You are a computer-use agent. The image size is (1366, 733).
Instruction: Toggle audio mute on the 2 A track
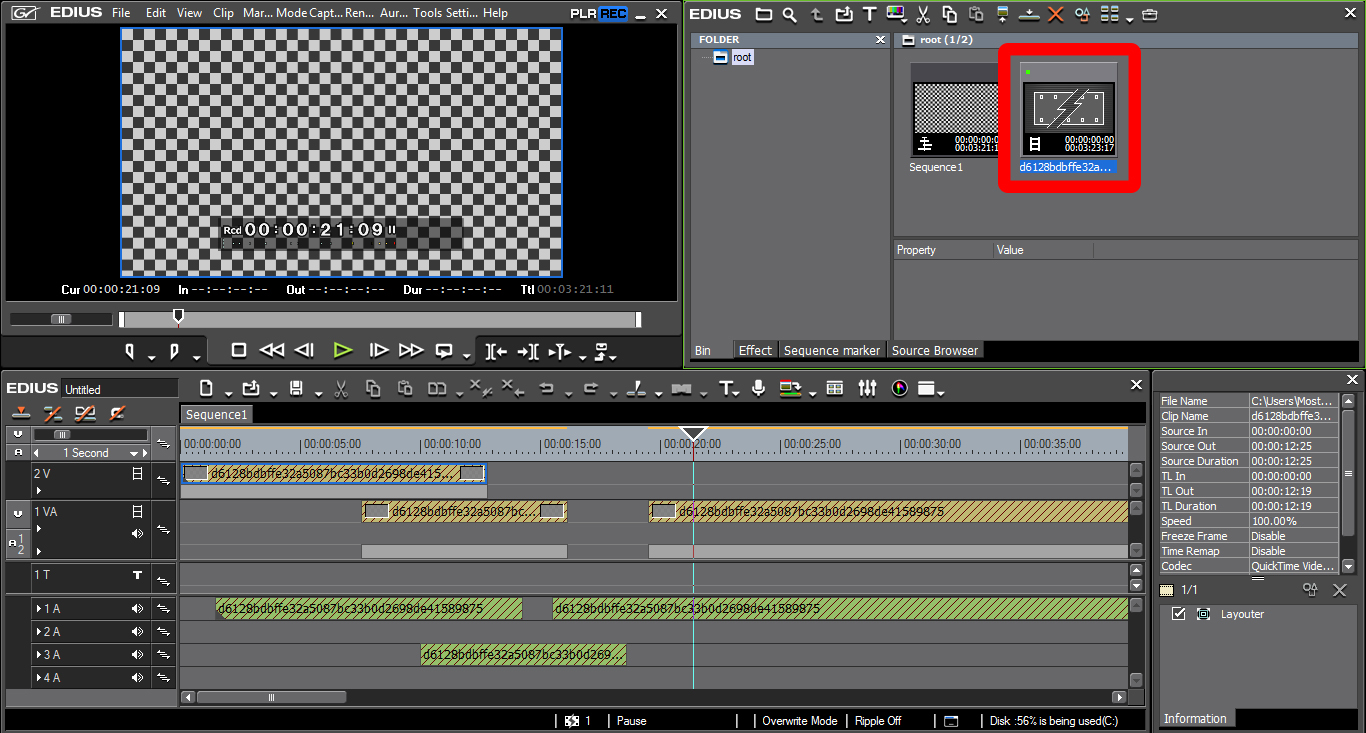[138, 632]
